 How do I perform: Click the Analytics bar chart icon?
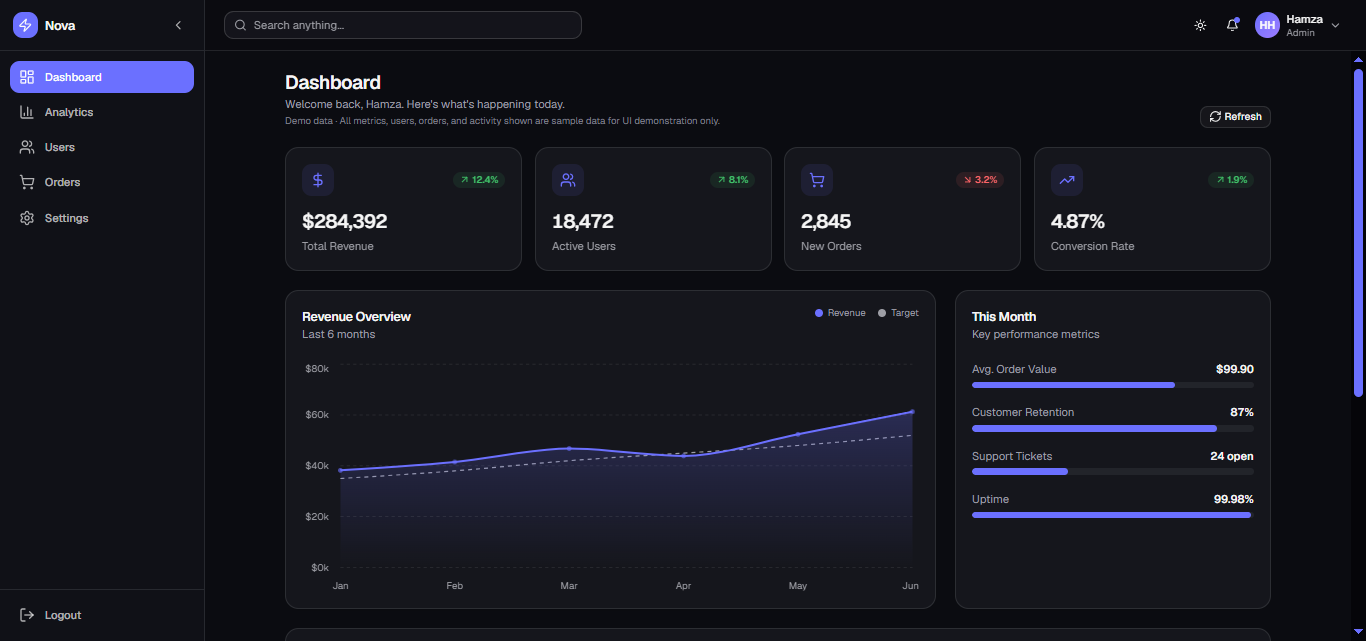click(27, 112)
